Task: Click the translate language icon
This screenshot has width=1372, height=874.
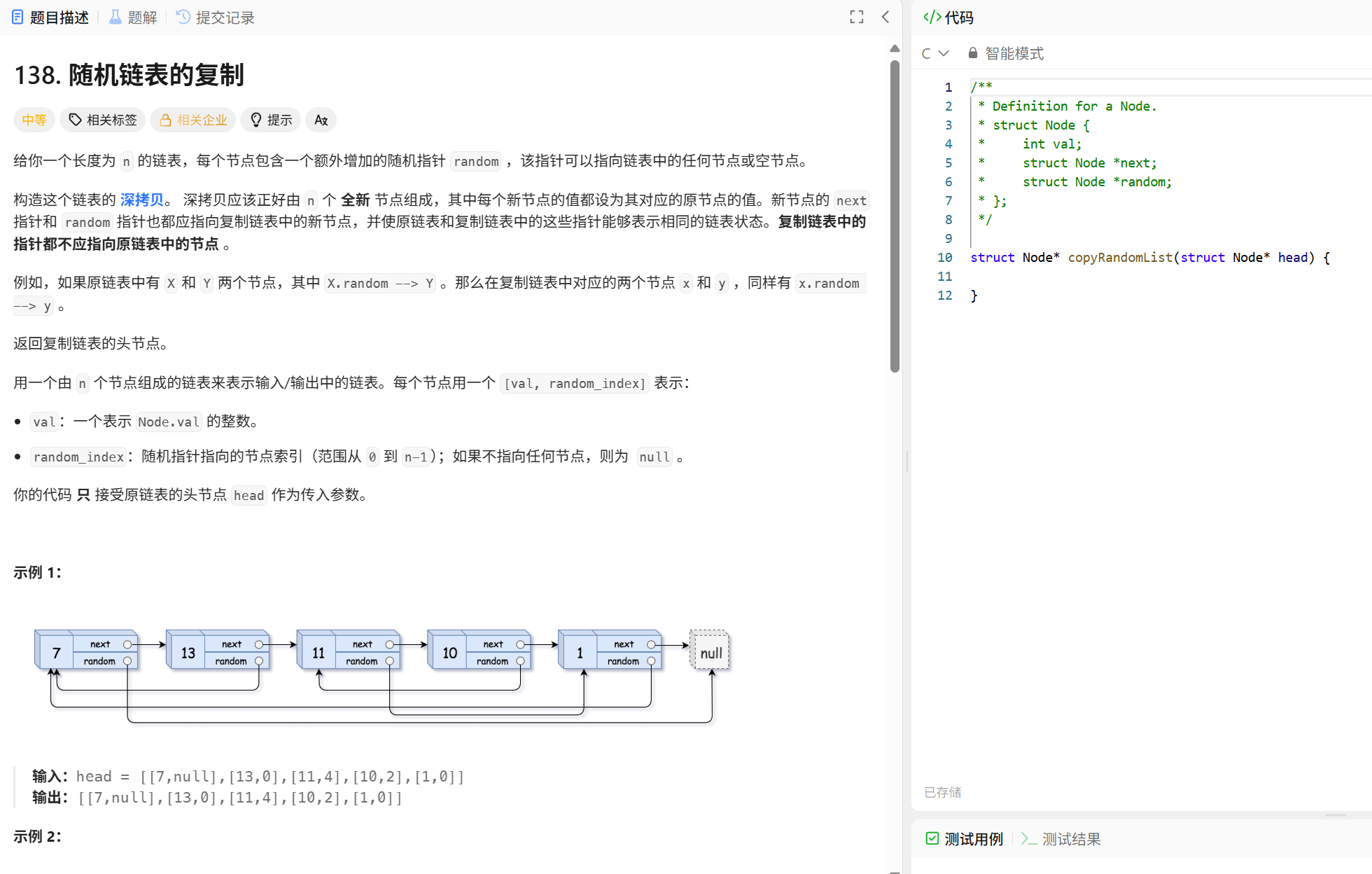Action: (x=321, y=120)
